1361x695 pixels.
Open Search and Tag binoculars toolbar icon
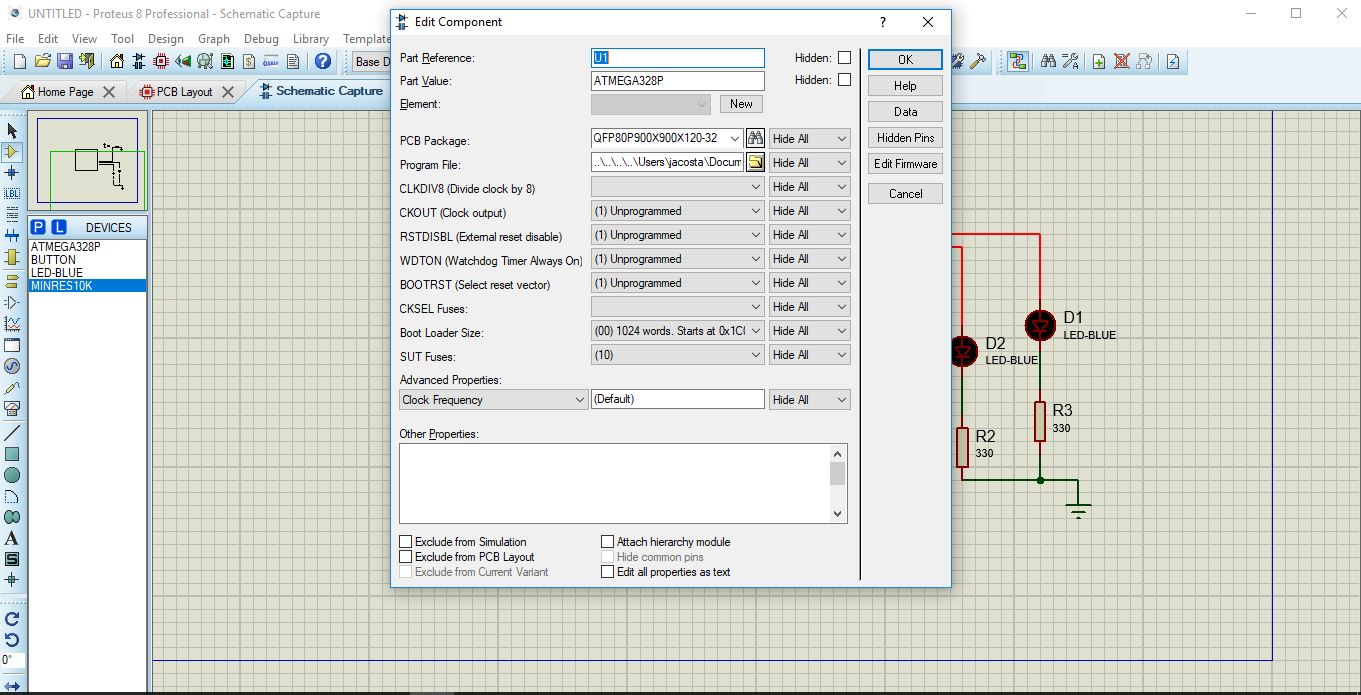point(1048,61)
